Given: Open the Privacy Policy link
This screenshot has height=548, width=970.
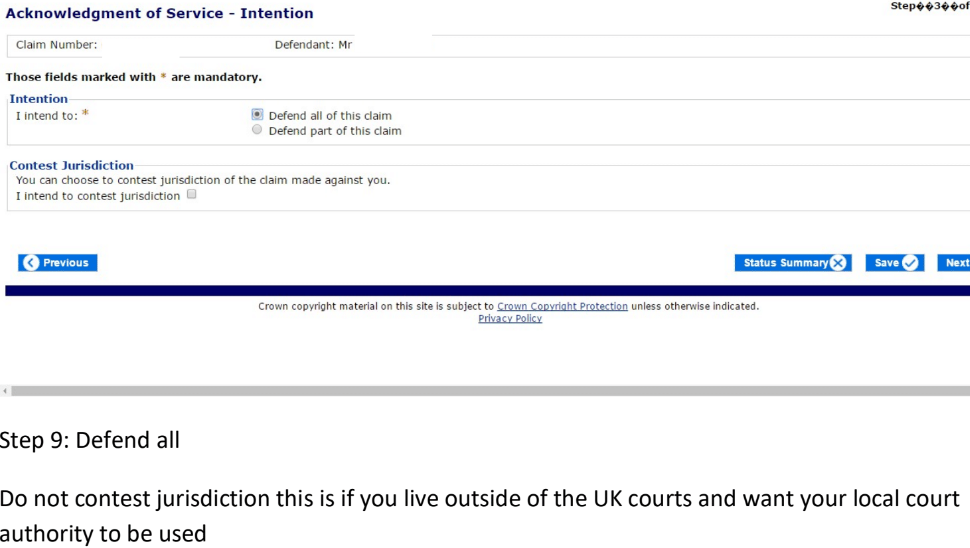Looking at the screenshot, I should pyautogui.click(x=510, y=319).
